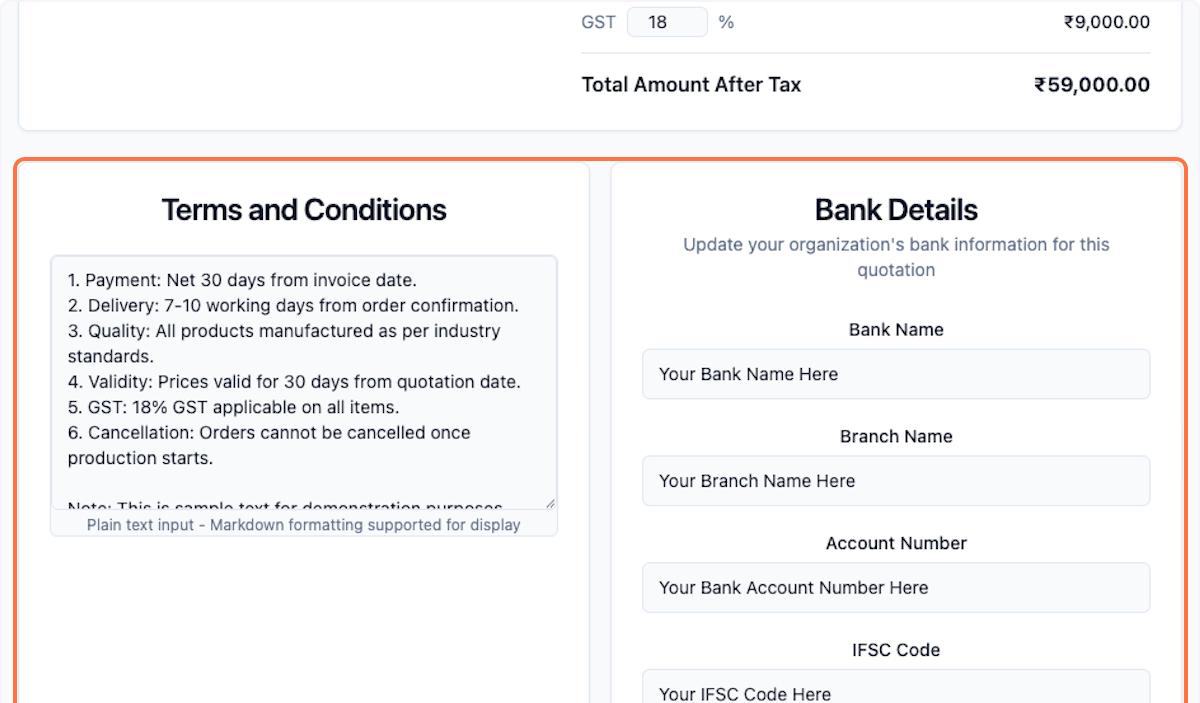
Task: Click the percent sign beside GST field
Action: (x=726, y=21)
